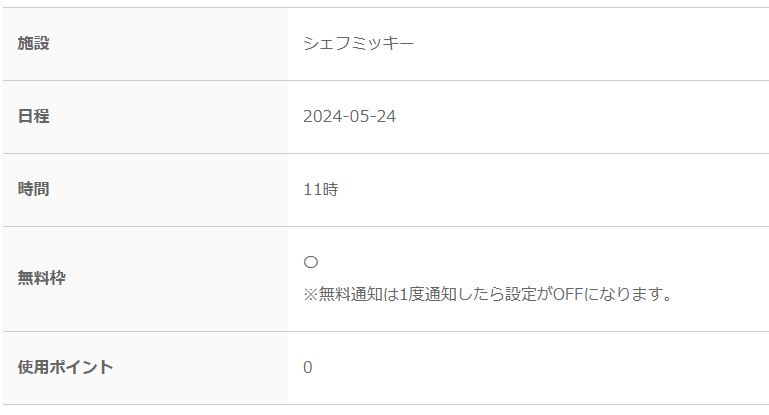This screenshot has width=769, height=415.
Task: Click the note about 無料通知 turning OFF
Action: (488, 294)
